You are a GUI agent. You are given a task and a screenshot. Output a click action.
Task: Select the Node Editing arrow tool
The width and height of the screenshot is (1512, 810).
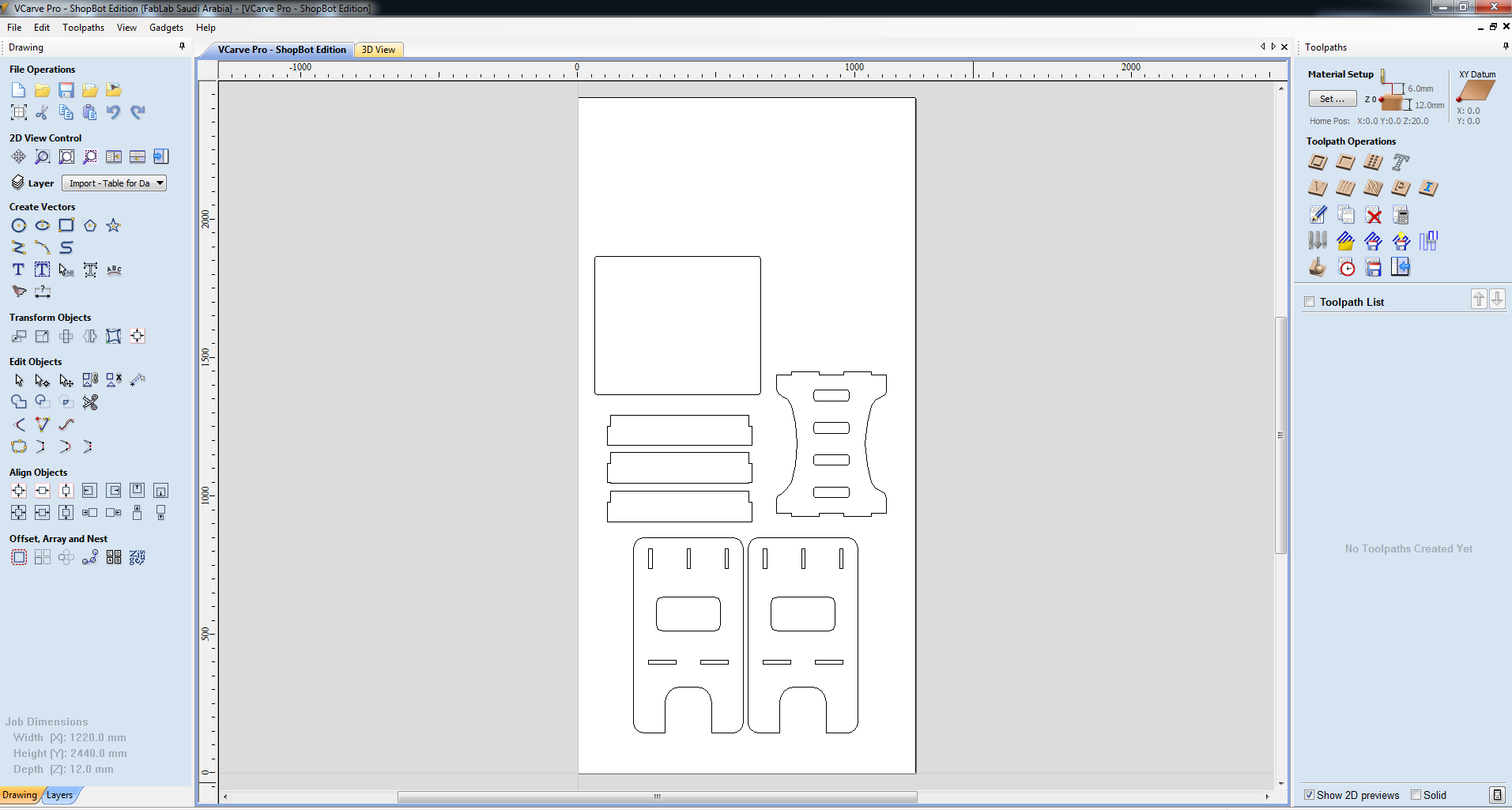point(42,381)
